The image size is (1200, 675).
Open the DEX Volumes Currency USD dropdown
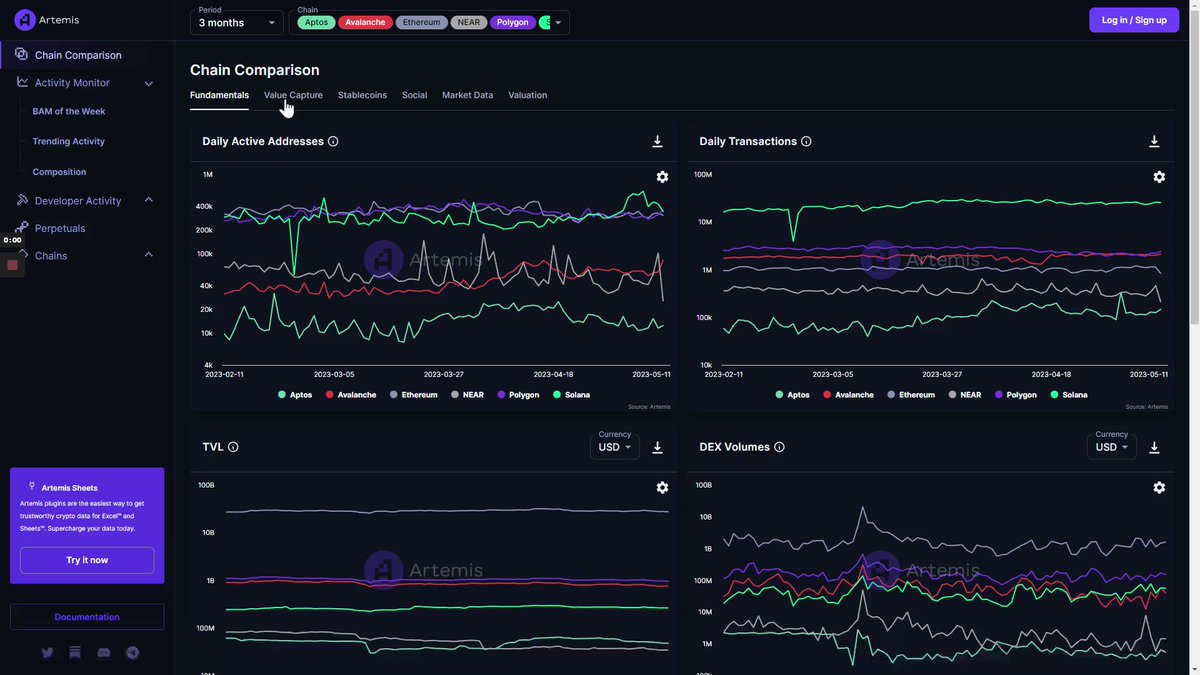point(1111,447)
